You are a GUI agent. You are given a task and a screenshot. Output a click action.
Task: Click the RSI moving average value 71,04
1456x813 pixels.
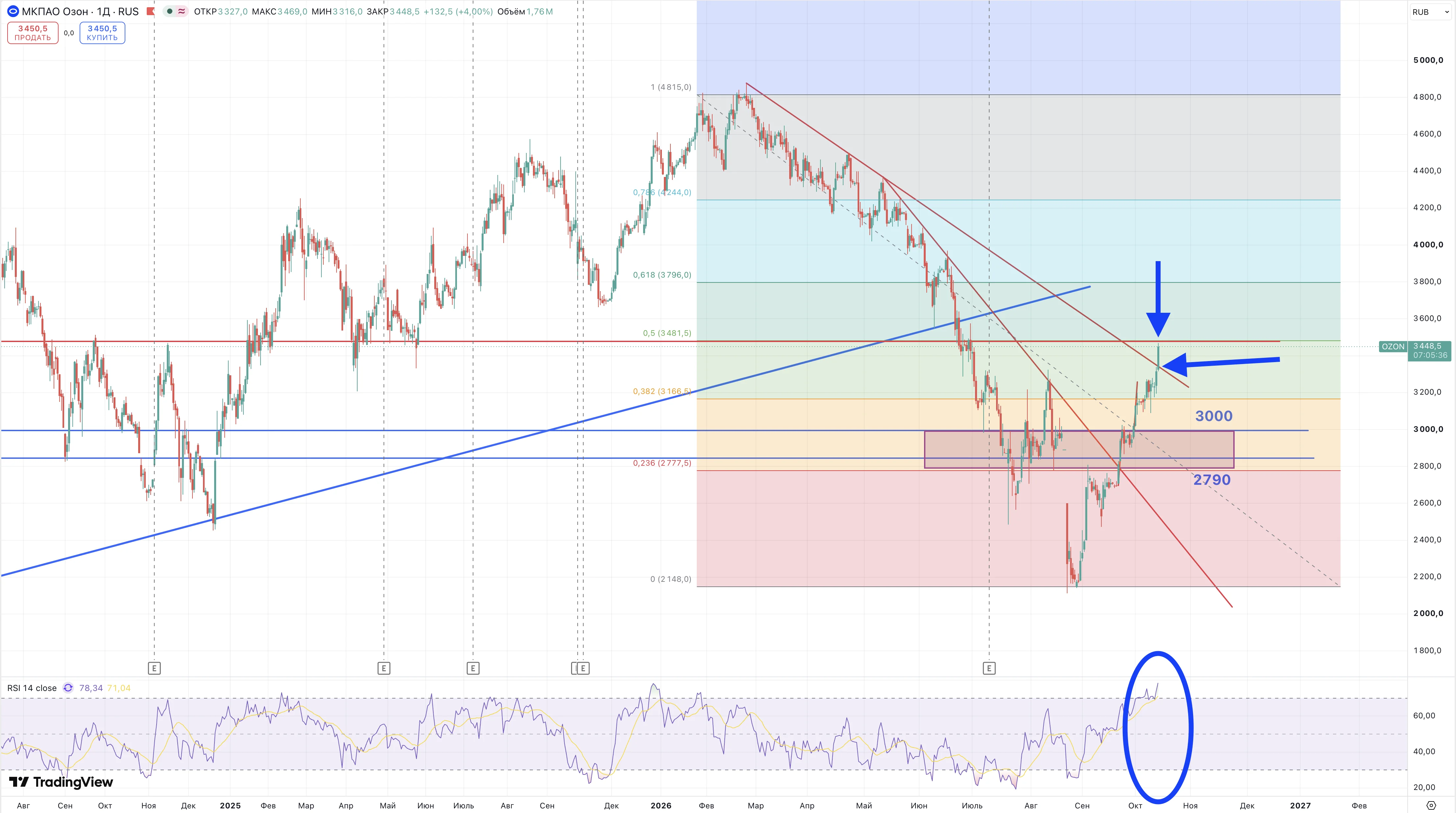(119, 688)
